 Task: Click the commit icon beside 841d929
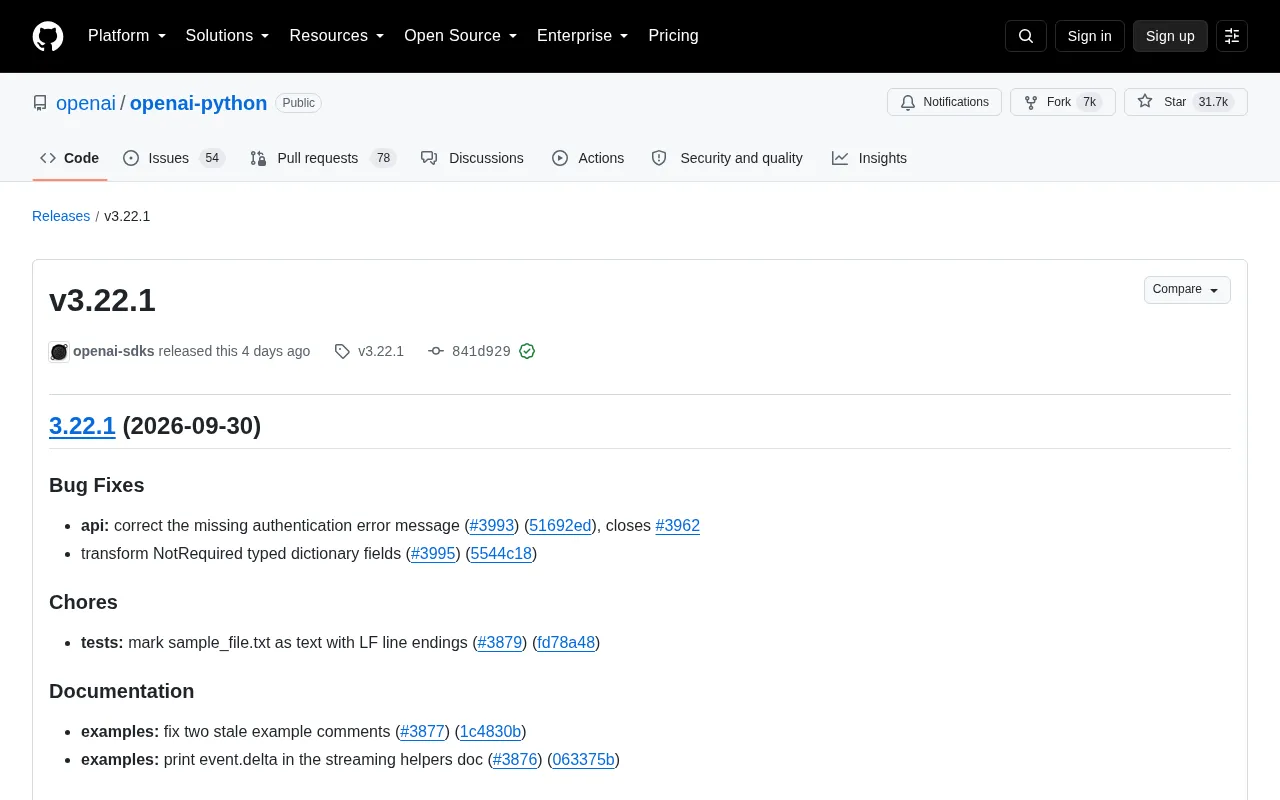[x=436, y=351]
